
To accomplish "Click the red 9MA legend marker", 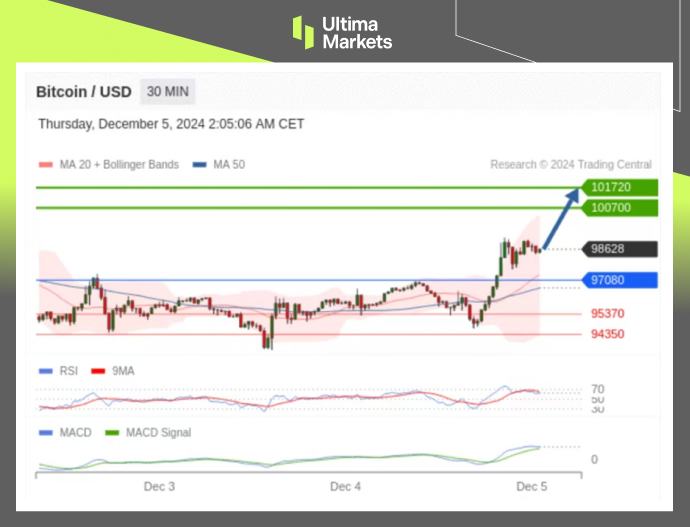I will click(x=98, y=371).
